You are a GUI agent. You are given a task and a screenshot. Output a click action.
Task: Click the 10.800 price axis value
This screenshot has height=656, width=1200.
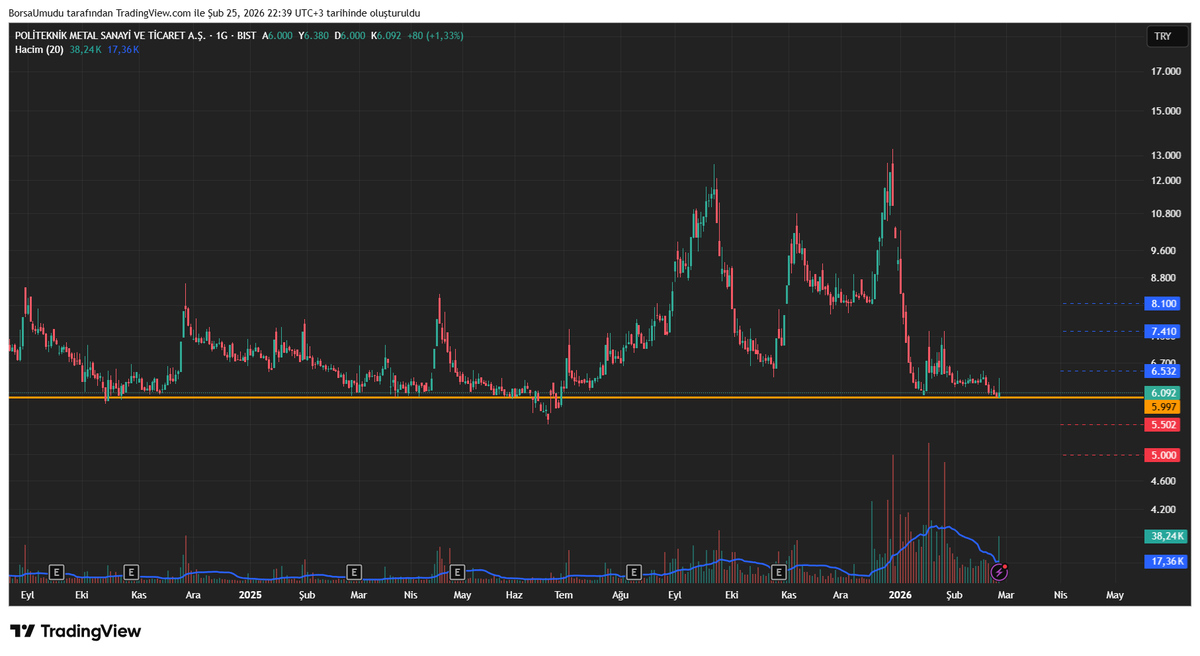1164,214
